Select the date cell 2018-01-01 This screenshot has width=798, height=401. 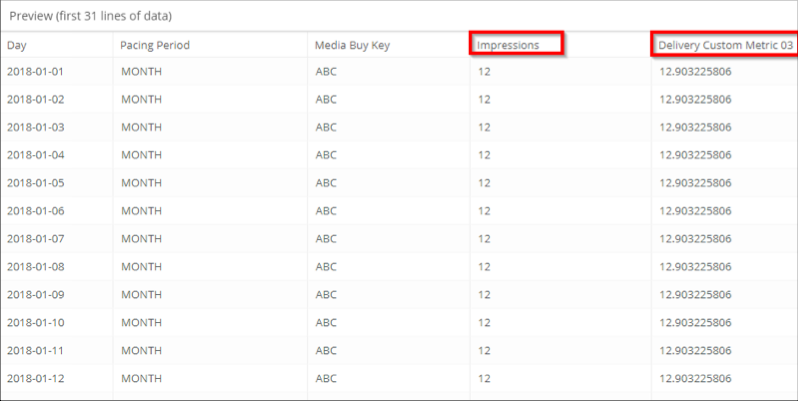pos(36,72)
